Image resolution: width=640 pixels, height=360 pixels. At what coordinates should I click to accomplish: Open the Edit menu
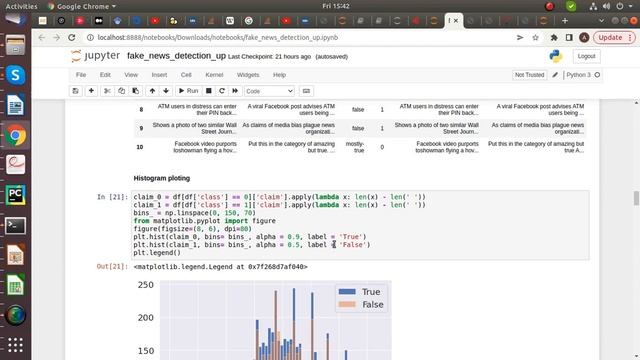(x=105, y=75)
